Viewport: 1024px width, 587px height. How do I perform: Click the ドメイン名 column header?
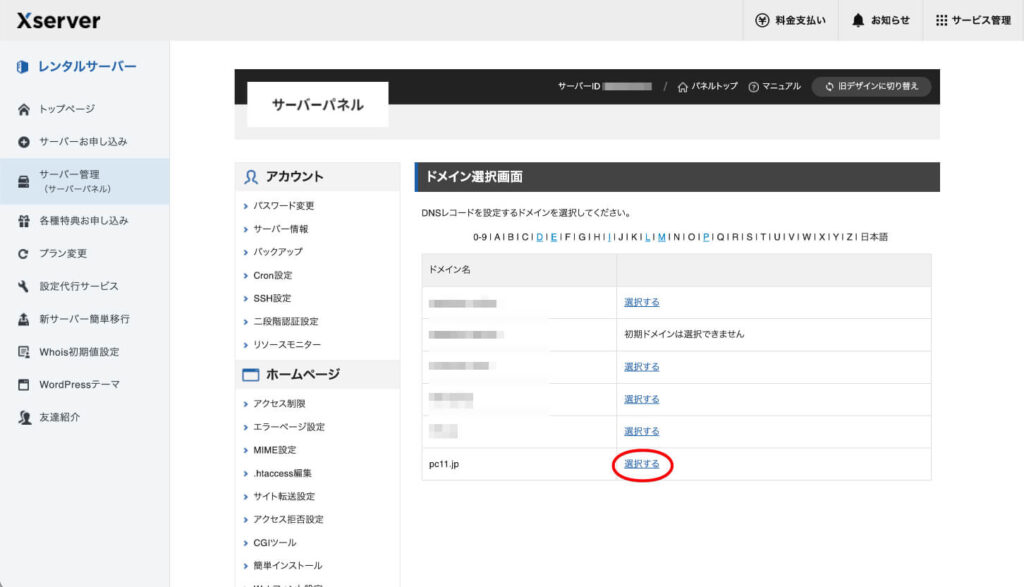tap(449, 270)
